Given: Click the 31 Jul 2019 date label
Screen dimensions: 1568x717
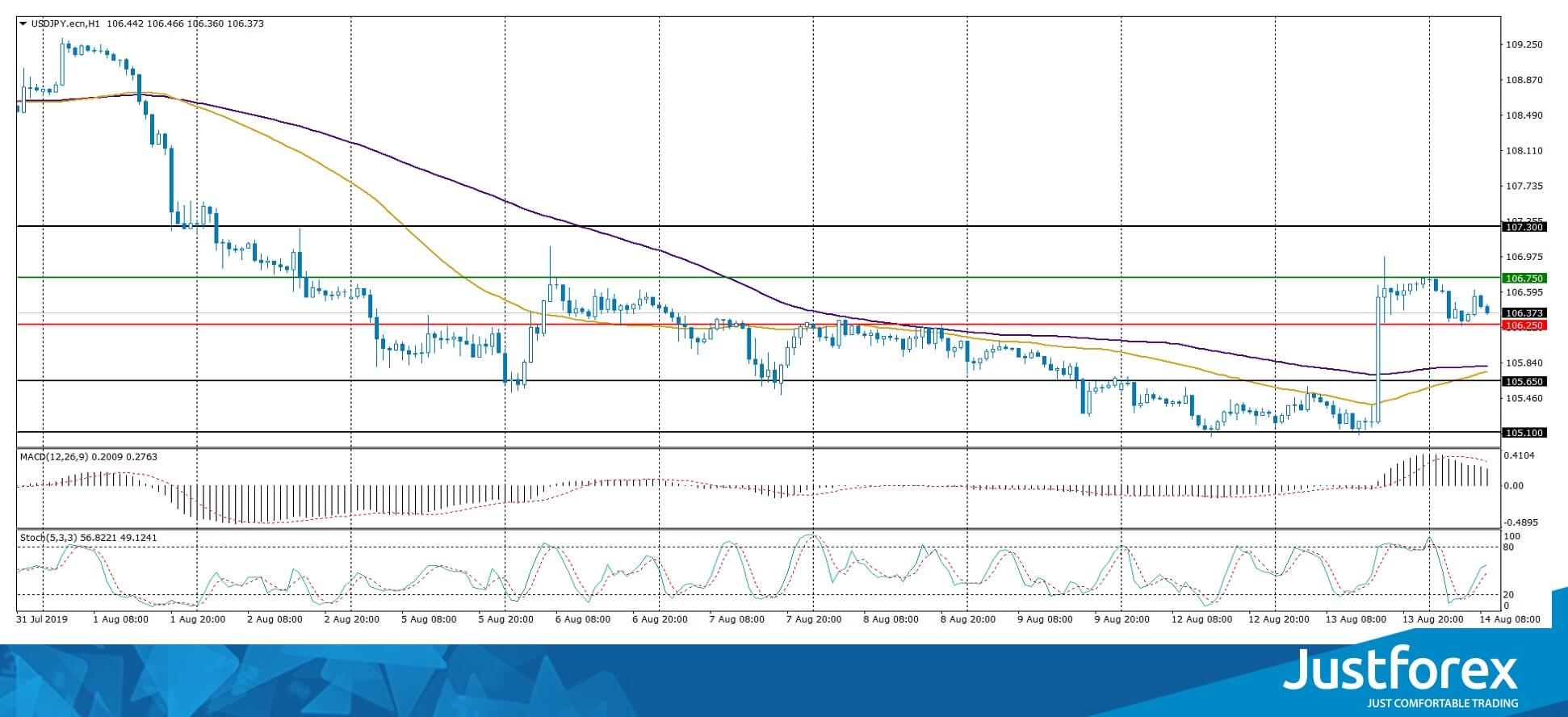Looking at the screenshot, I should click(43, 619).
